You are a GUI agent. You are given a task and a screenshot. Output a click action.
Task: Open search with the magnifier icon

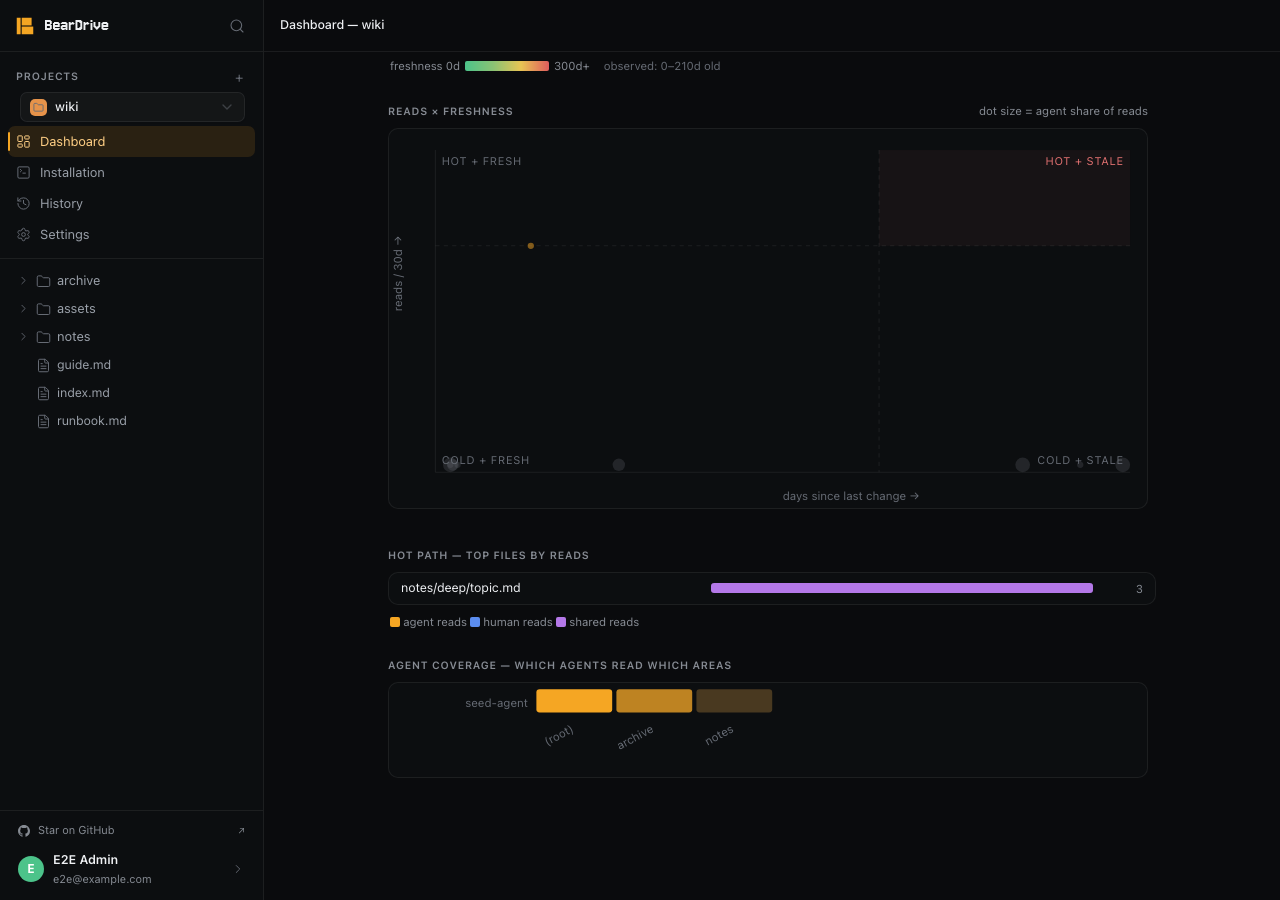point(237,26)
